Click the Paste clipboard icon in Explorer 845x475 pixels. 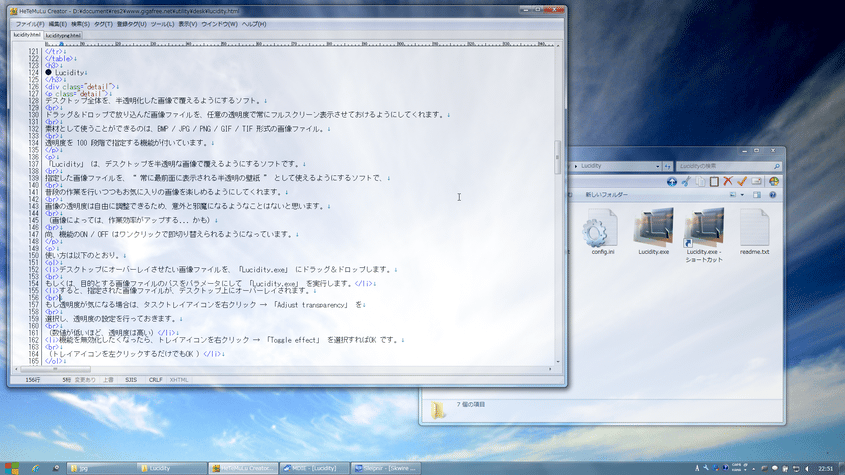[x=714, y=182]
